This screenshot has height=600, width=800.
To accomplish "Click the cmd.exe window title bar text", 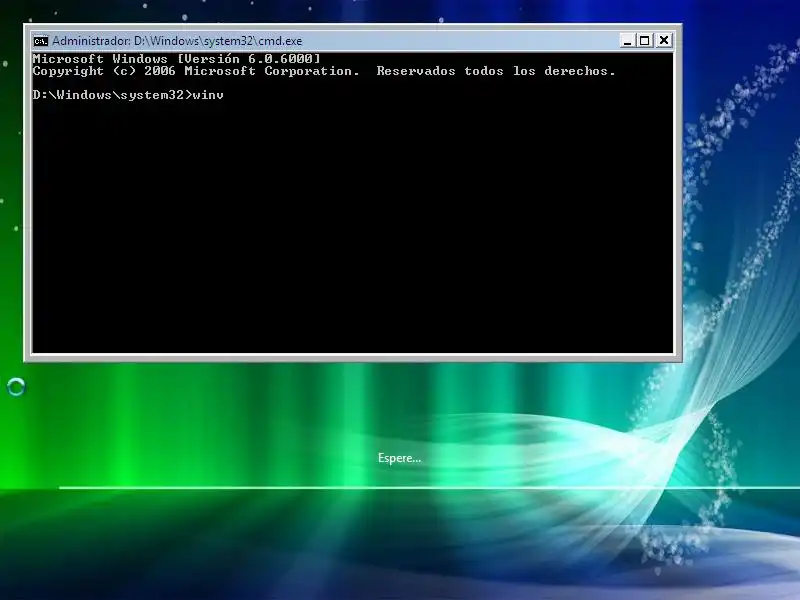I will pos(177,41).
